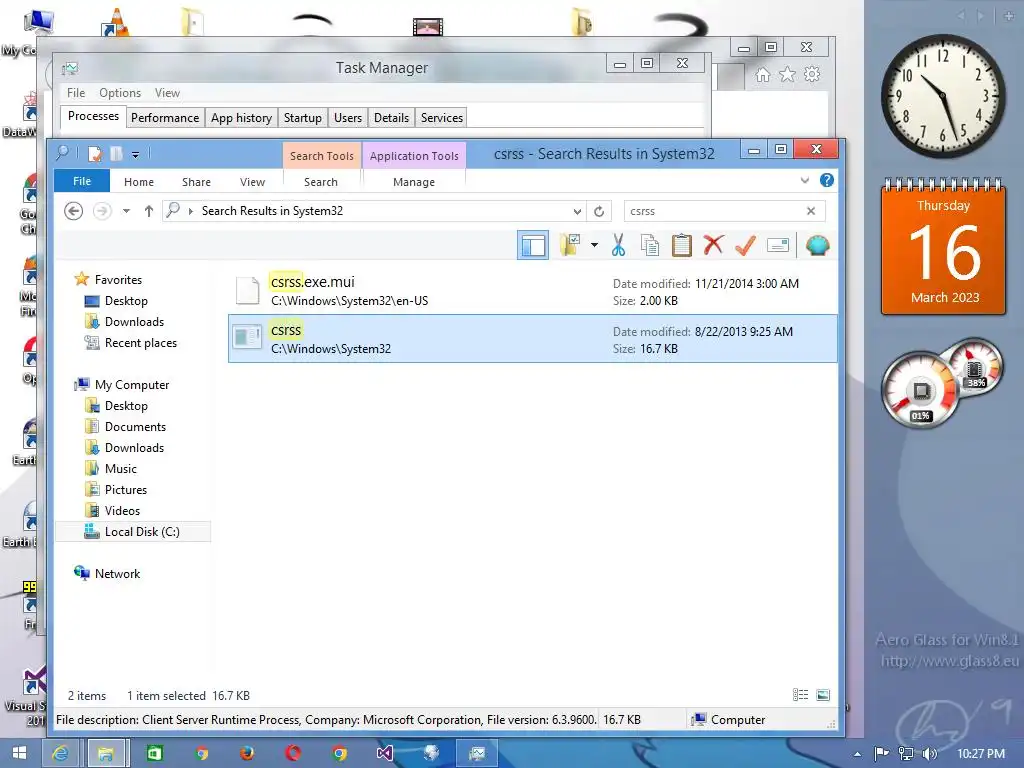Screen dimensions: 1024x768
Task: Open the Manage ribbon tab
Action: 414,182
